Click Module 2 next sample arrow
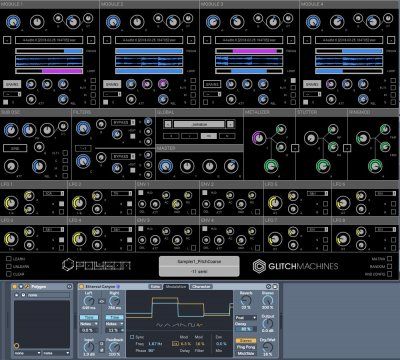The width and height of the screenshot is (400, 360). pyautogui.click(x=191, y=40)
